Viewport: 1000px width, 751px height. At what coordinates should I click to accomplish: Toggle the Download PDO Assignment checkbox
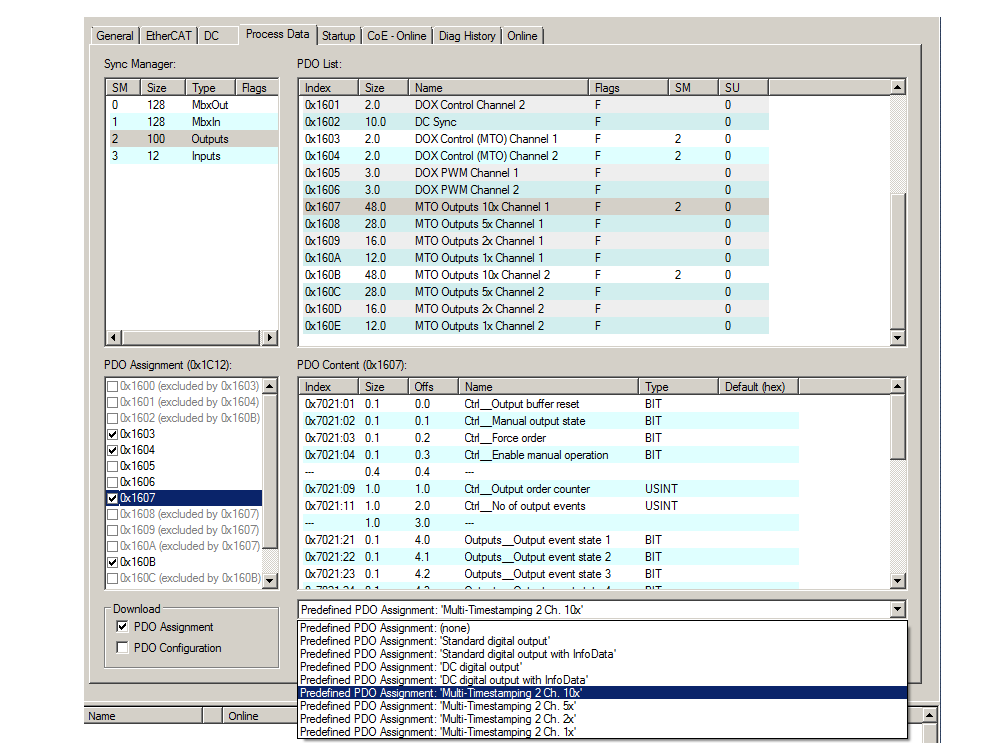[122, 627]
